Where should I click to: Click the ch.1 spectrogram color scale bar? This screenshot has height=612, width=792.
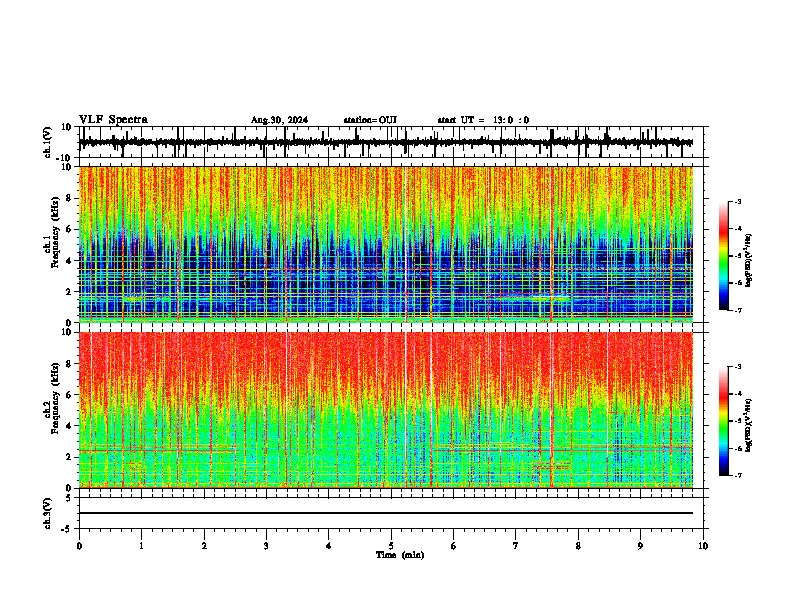pos(724,256)
